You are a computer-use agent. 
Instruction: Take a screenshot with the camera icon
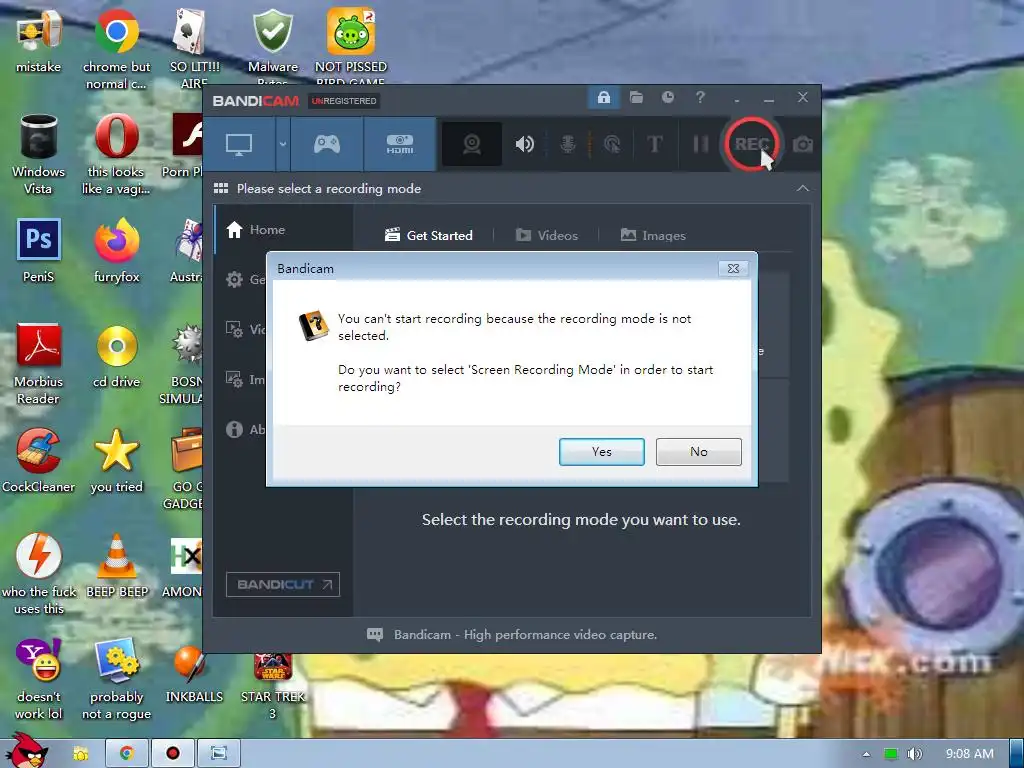click(803, 144)
